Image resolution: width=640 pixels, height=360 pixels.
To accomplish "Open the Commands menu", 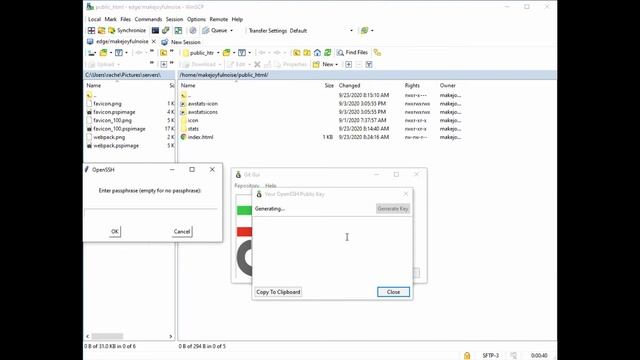I will click(148, 19).
